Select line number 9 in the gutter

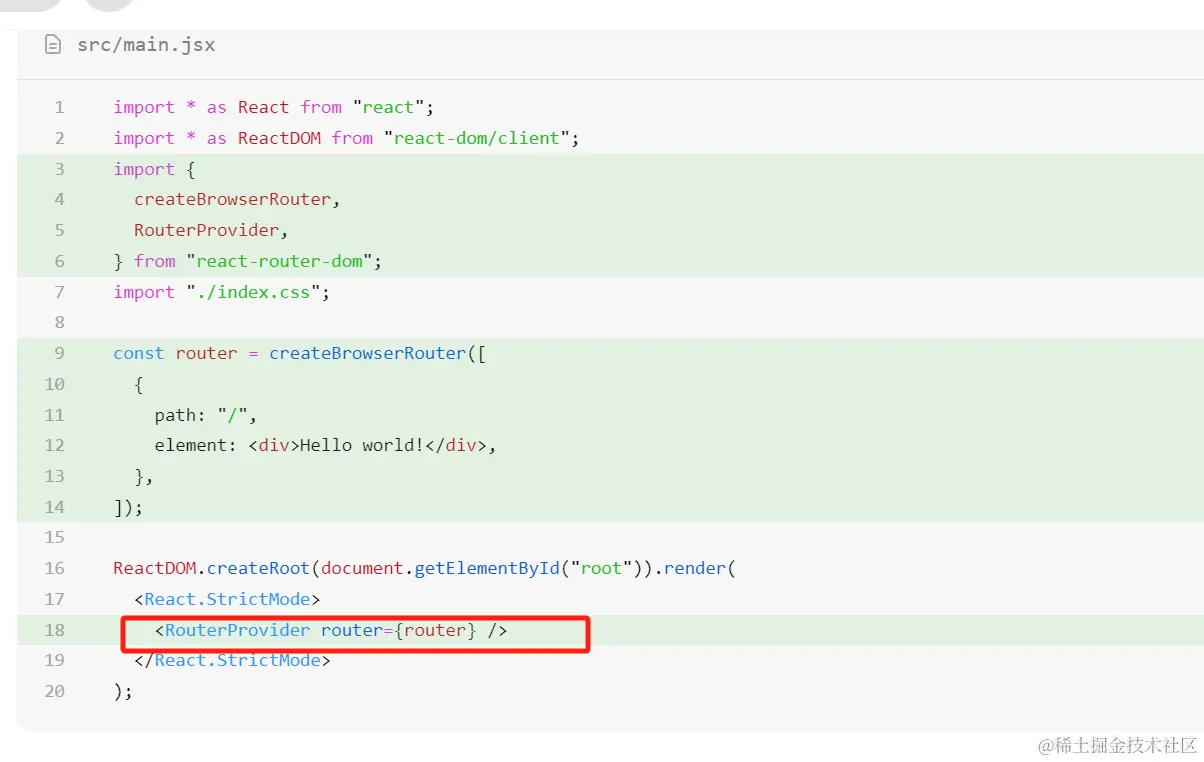(x=59, y=353)
